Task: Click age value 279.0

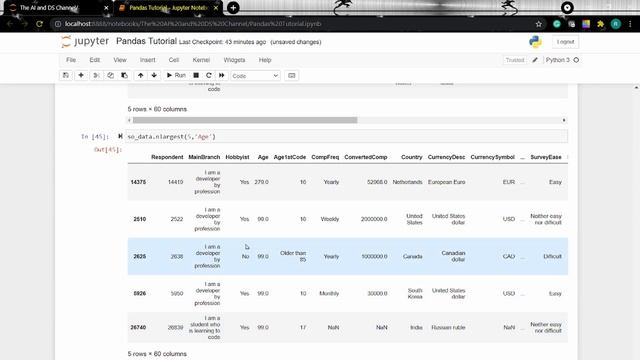Action: pos(261,182)
